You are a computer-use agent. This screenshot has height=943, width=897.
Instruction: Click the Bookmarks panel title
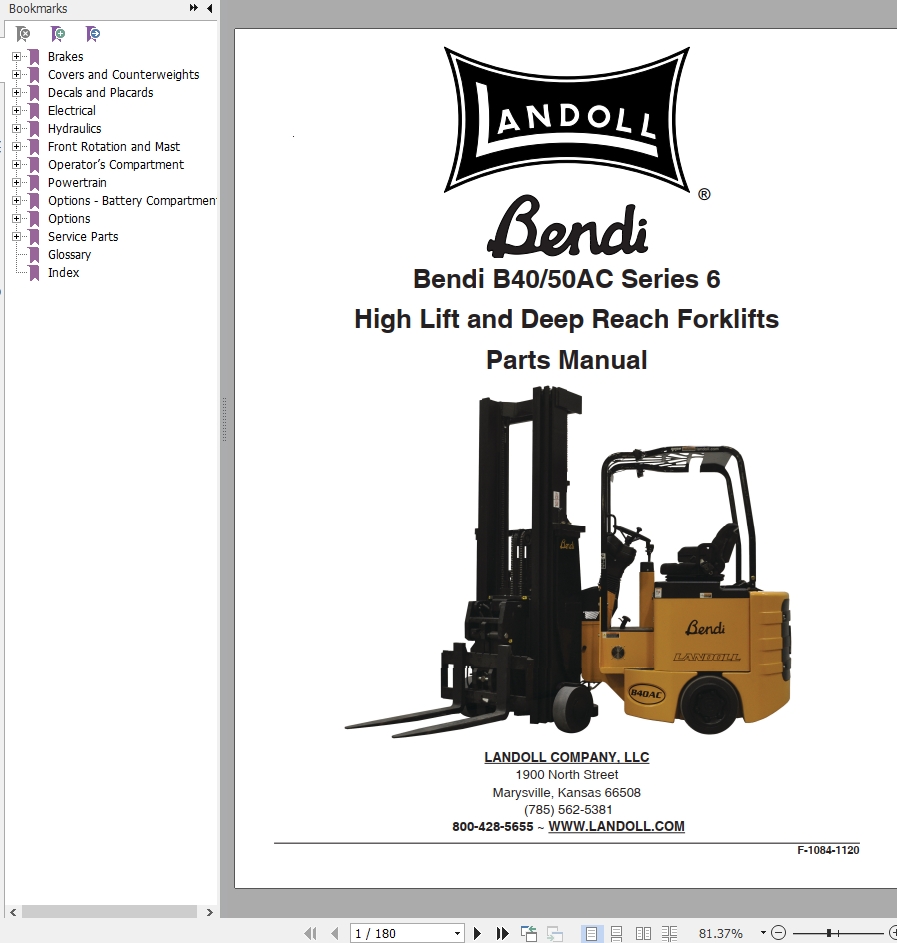tap(38, 8)
